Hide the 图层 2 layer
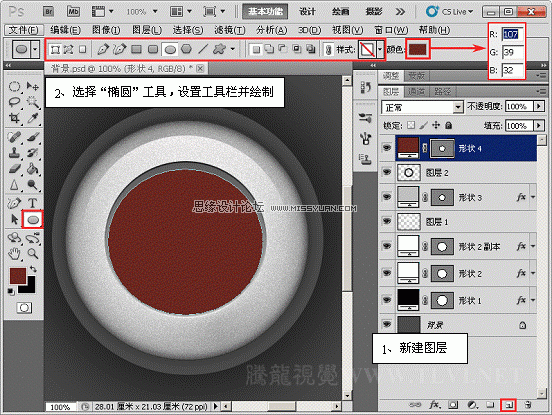 click(x=387, y=172)
